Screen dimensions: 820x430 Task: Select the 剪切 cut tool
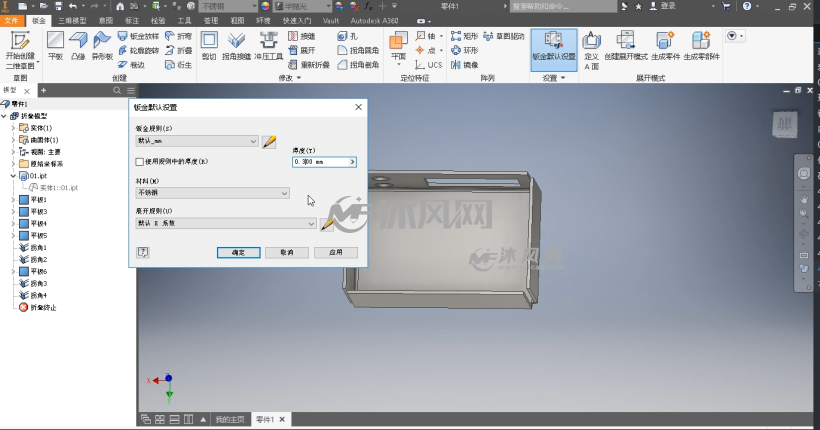(209, 46)
